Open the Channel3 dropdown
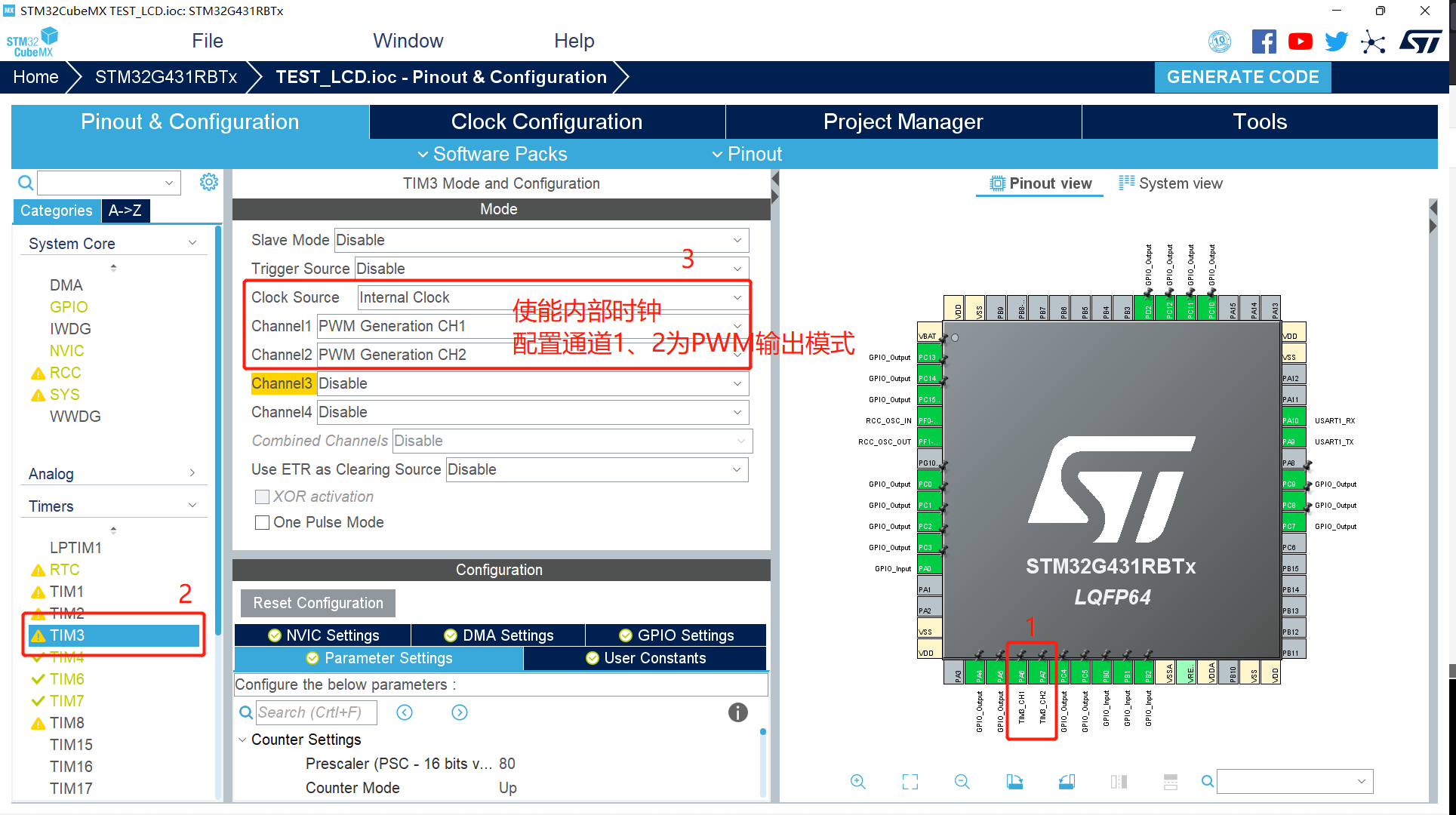Viewport: 1456px width, 815px height. pyautogui.click(x=533, y=383)
